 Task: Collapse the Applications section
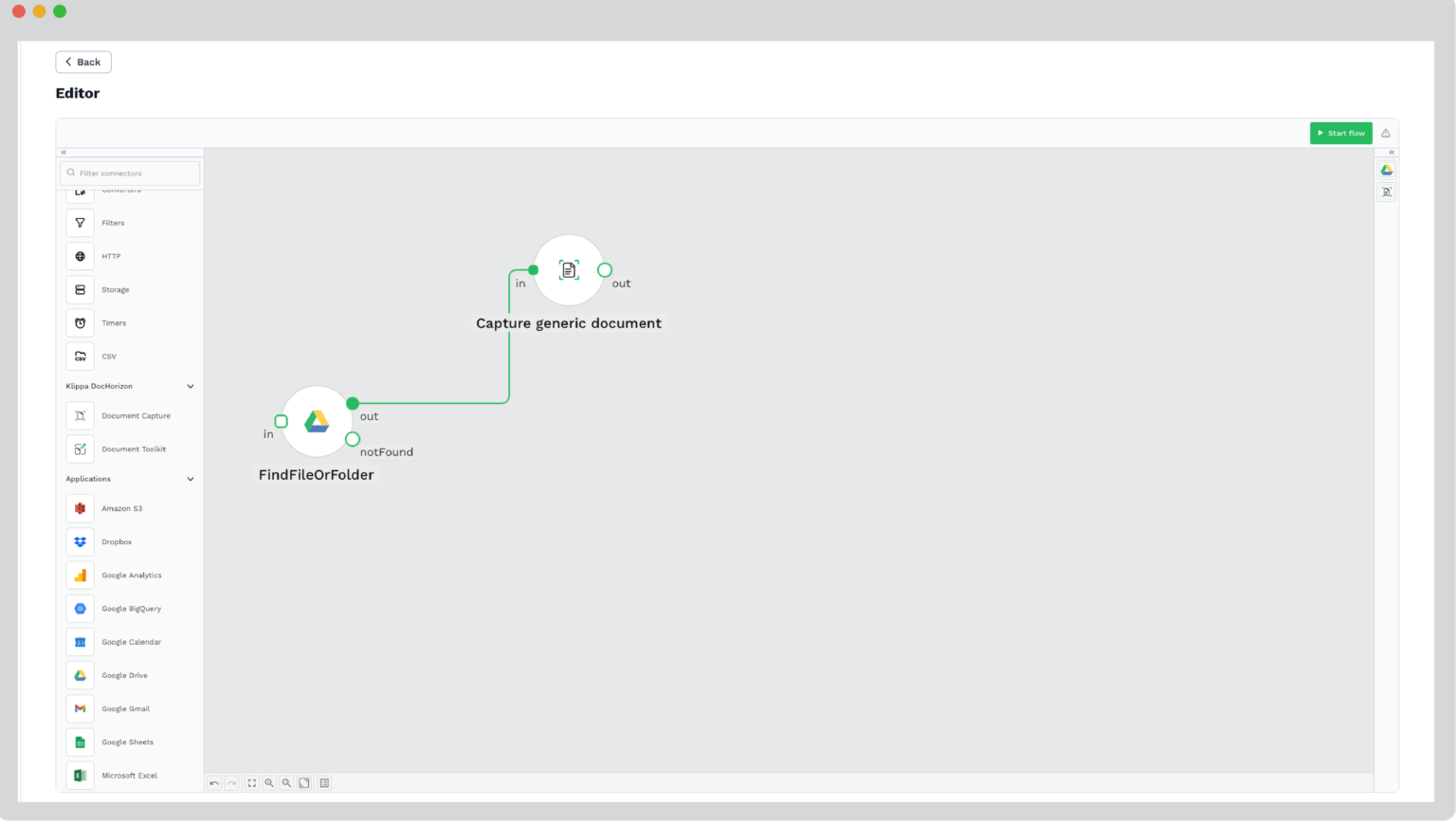tap(190, 479)
